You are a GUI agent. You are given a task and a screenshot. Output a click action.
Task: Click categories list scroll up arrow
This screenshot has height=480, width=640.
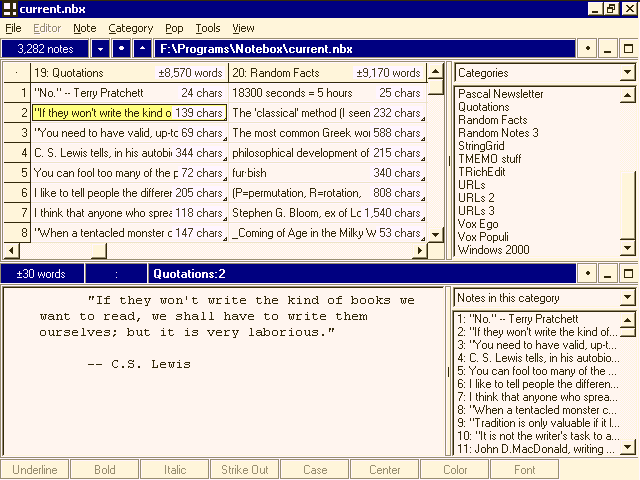click(x=627, y=95)
